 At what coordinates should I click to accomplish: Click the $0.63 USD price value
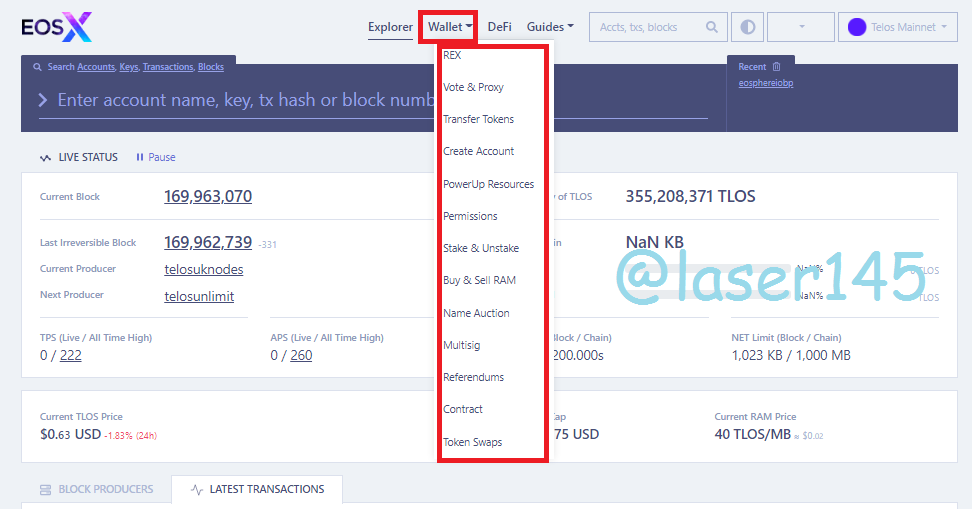pyautogui.click(x=70, y=435)
